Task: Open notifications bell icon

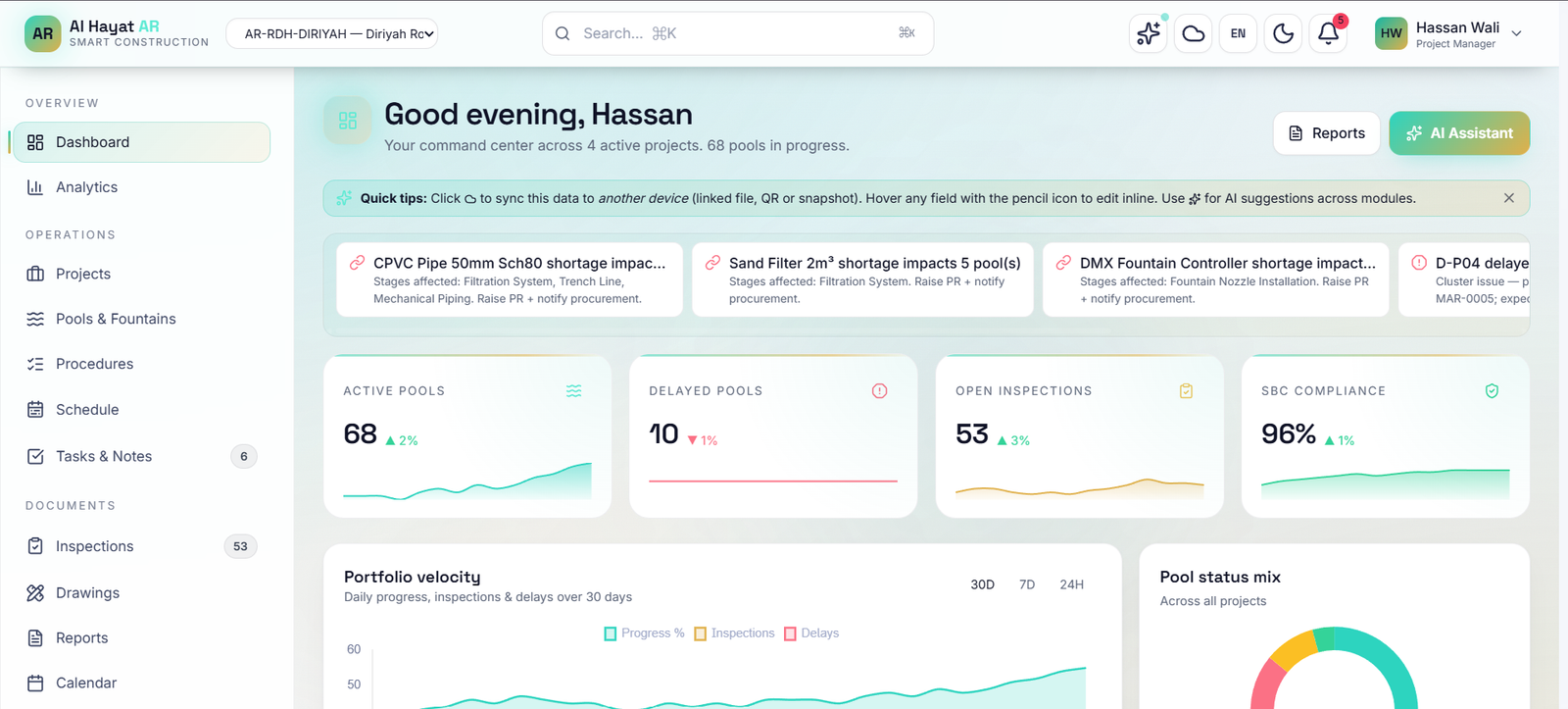Action: point(1328,33)
